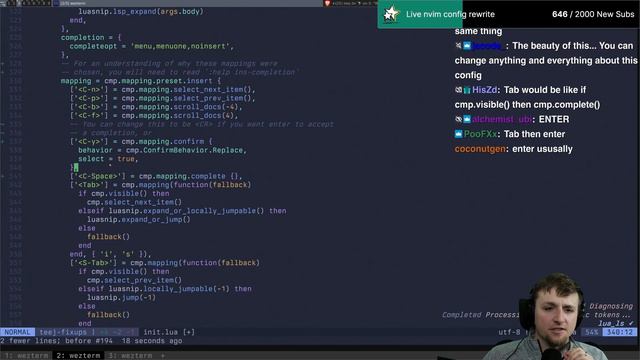Viewport: 640px width, 360px height.
Task: Click the '<C-b>' scroll_docs(-4) line
Action: 156,107
